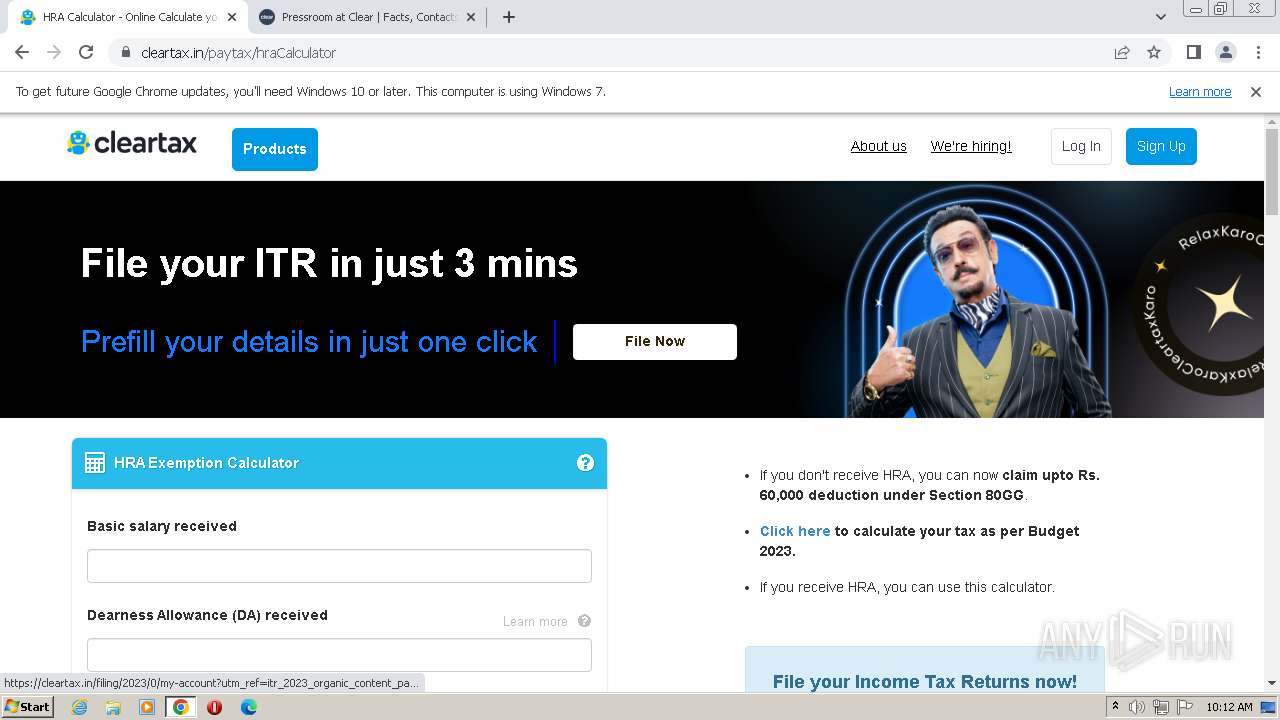
Task: Switch to the HRA Calculator tab
Action: 128,17
